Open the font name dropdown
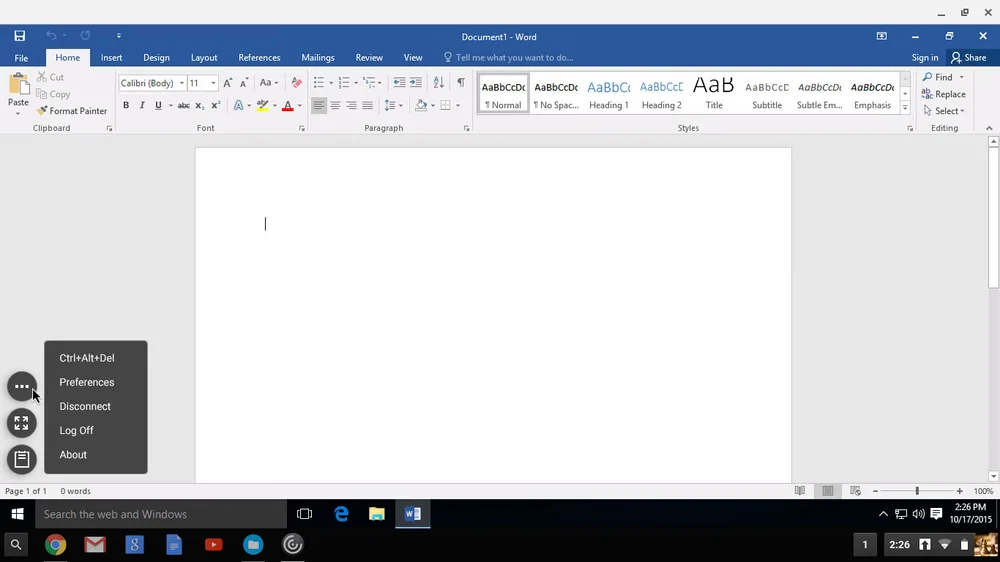Viewport: 1000px width, 562px height. click(182, 83)
